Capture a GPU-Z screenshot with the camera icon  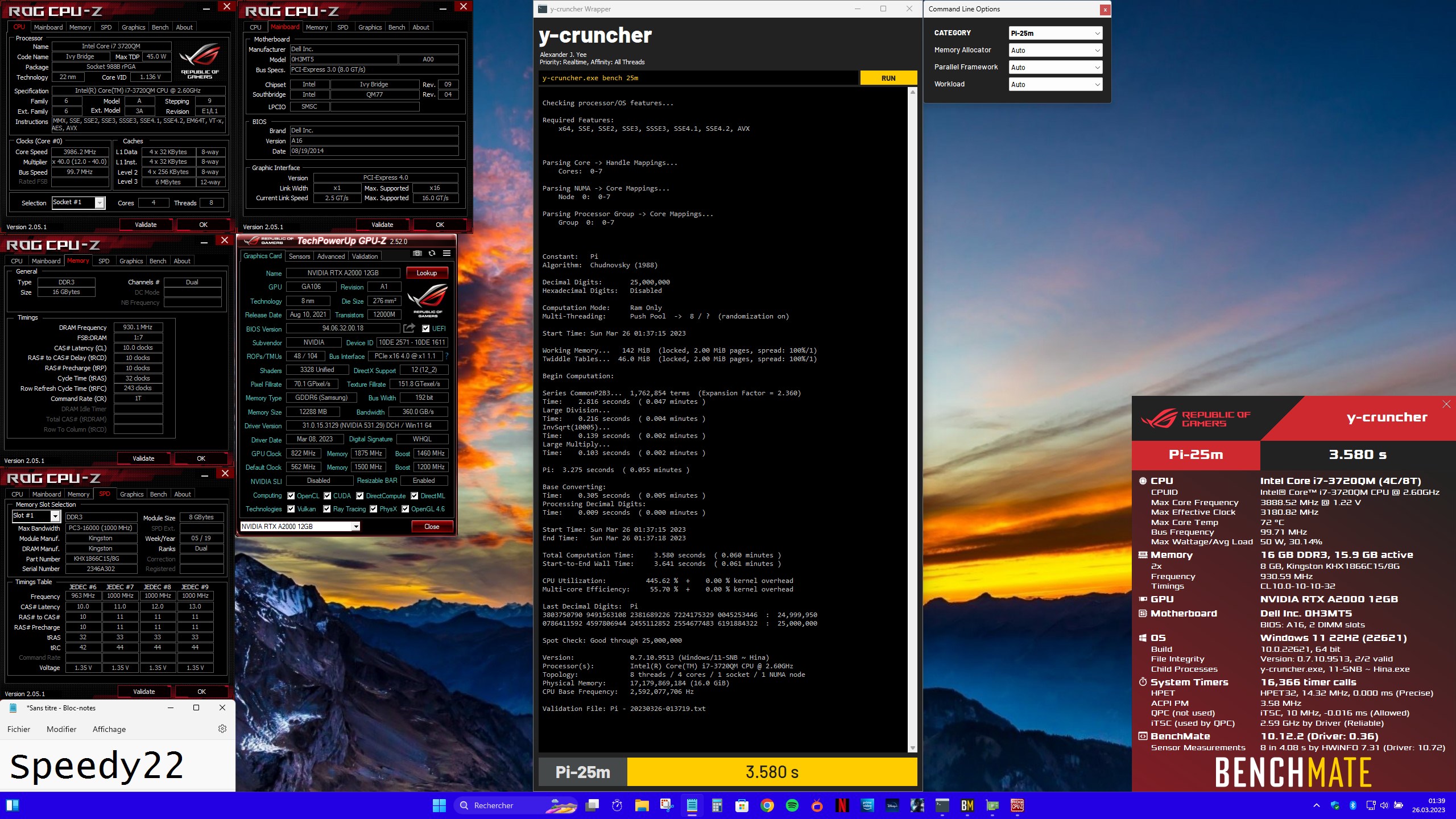pyautogui.click(x=417, y=254)
